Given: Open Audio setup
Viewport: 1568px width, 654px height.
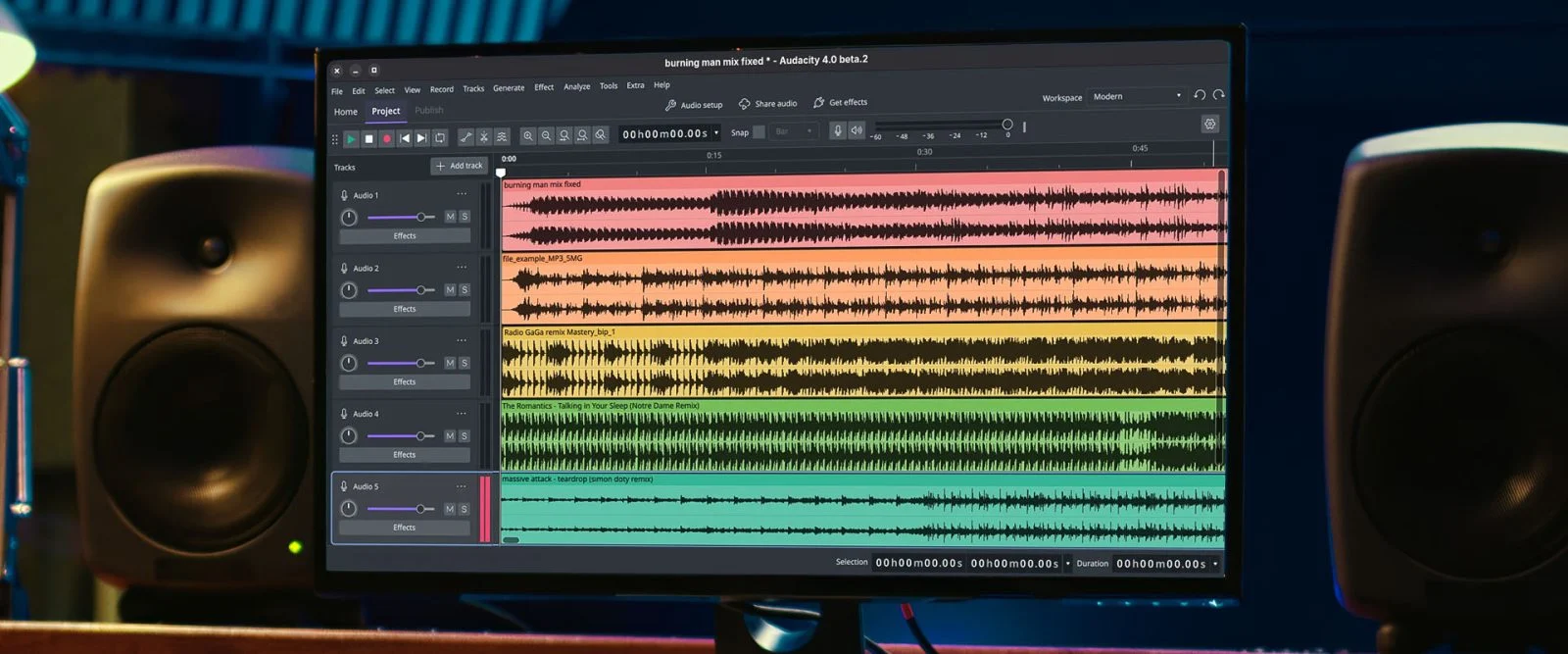Looking at the screenshot, I should click(694, 105).
